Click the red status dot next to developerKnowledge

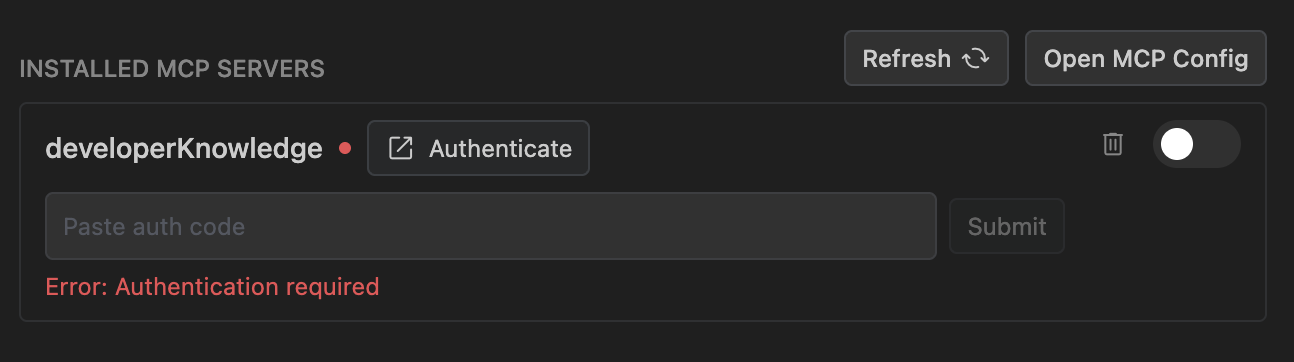click(345, 148)
